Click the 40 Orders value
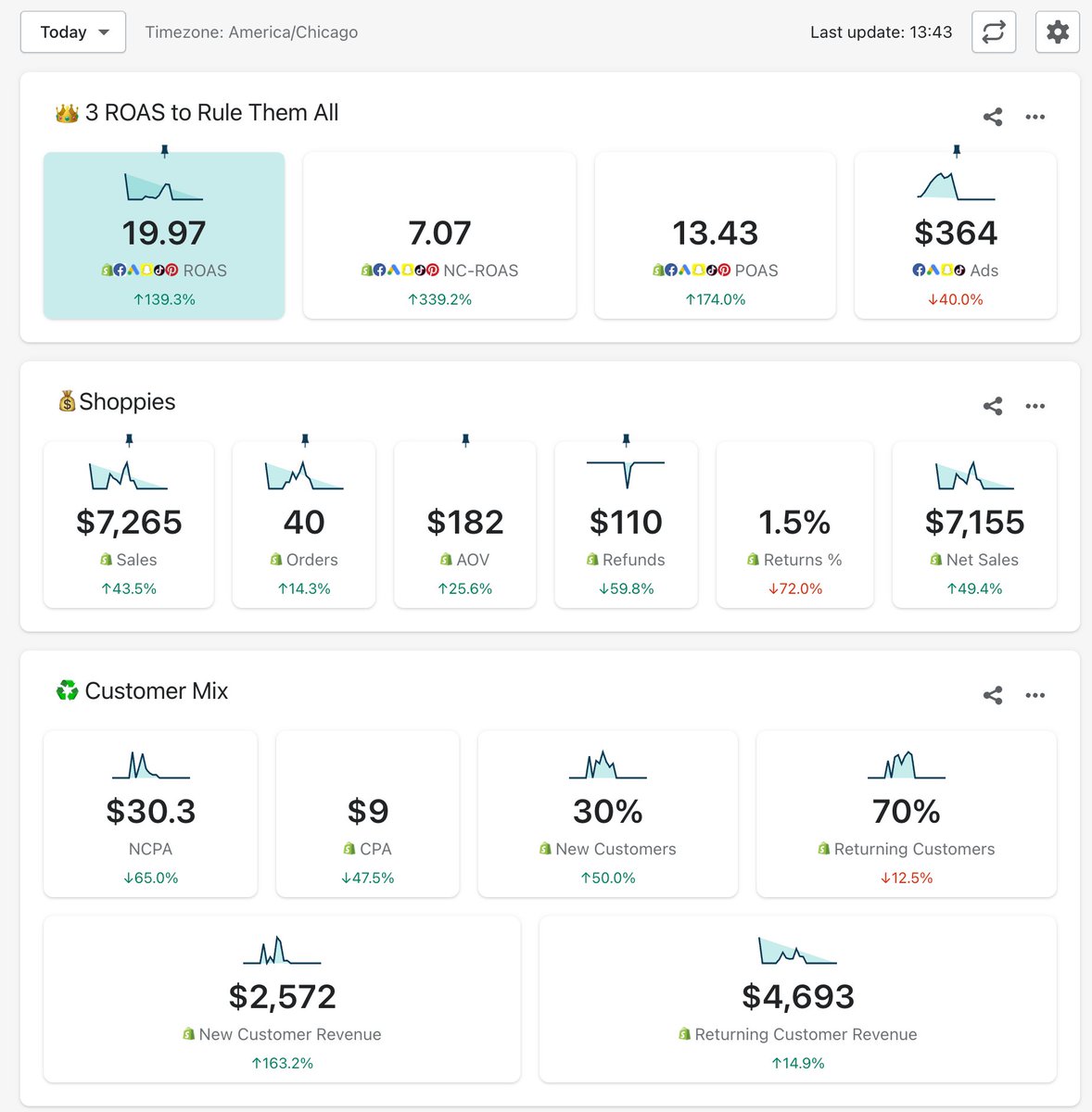The width and height of the screenshot is (1092, 1112). click(x=304, y=522)
